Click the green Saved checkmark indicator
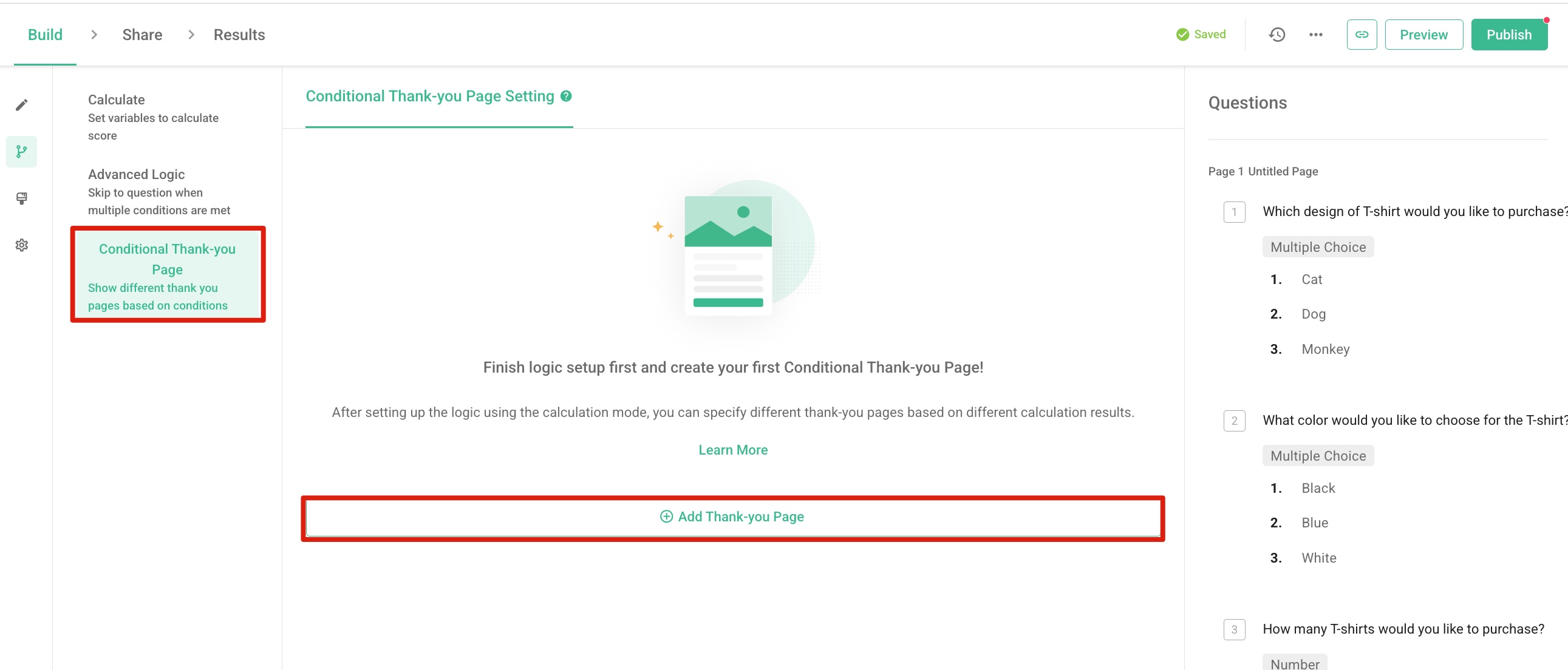Viewport: 1568px width, 670px height. click(x=1182, y=34)
